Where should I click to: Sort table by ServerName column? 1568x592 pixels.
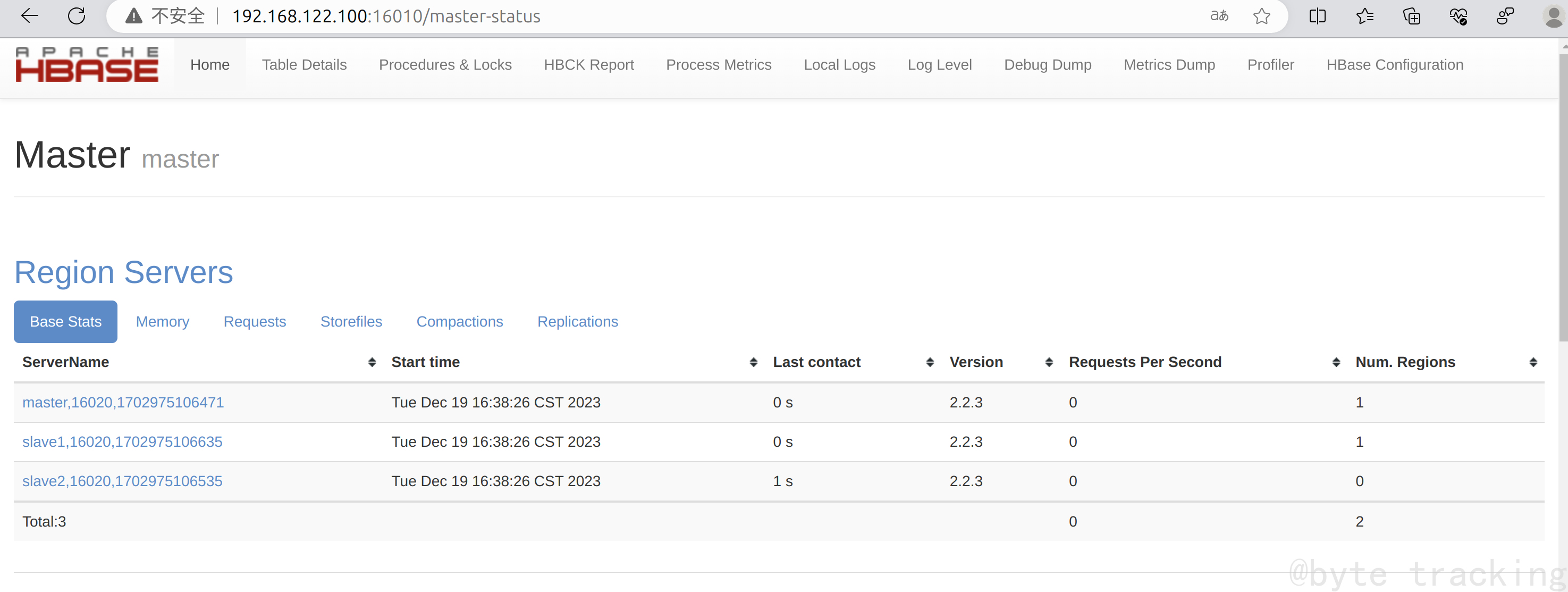coord(66,362)
